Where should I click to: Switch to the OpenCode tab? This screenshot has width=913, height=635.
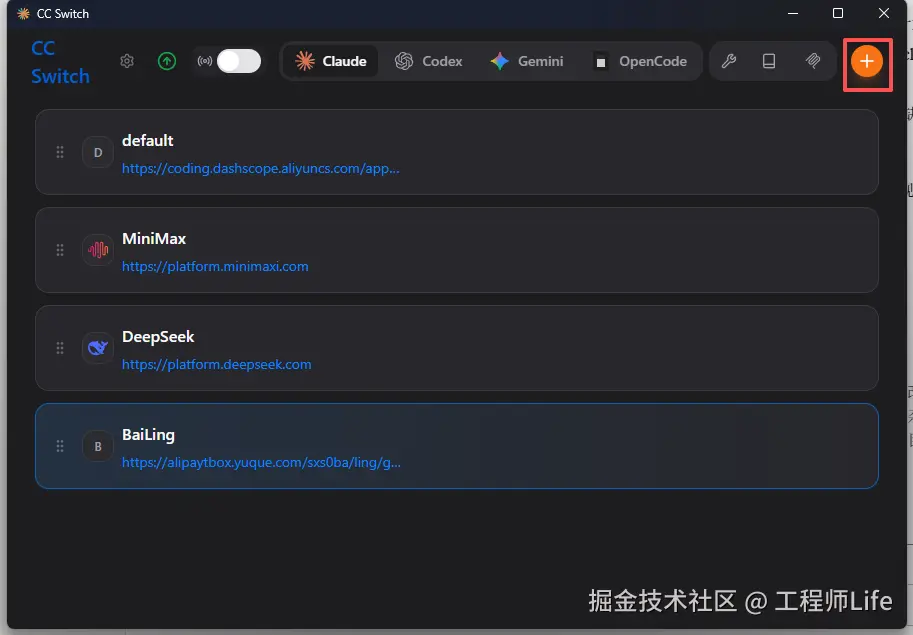point(640,61)
